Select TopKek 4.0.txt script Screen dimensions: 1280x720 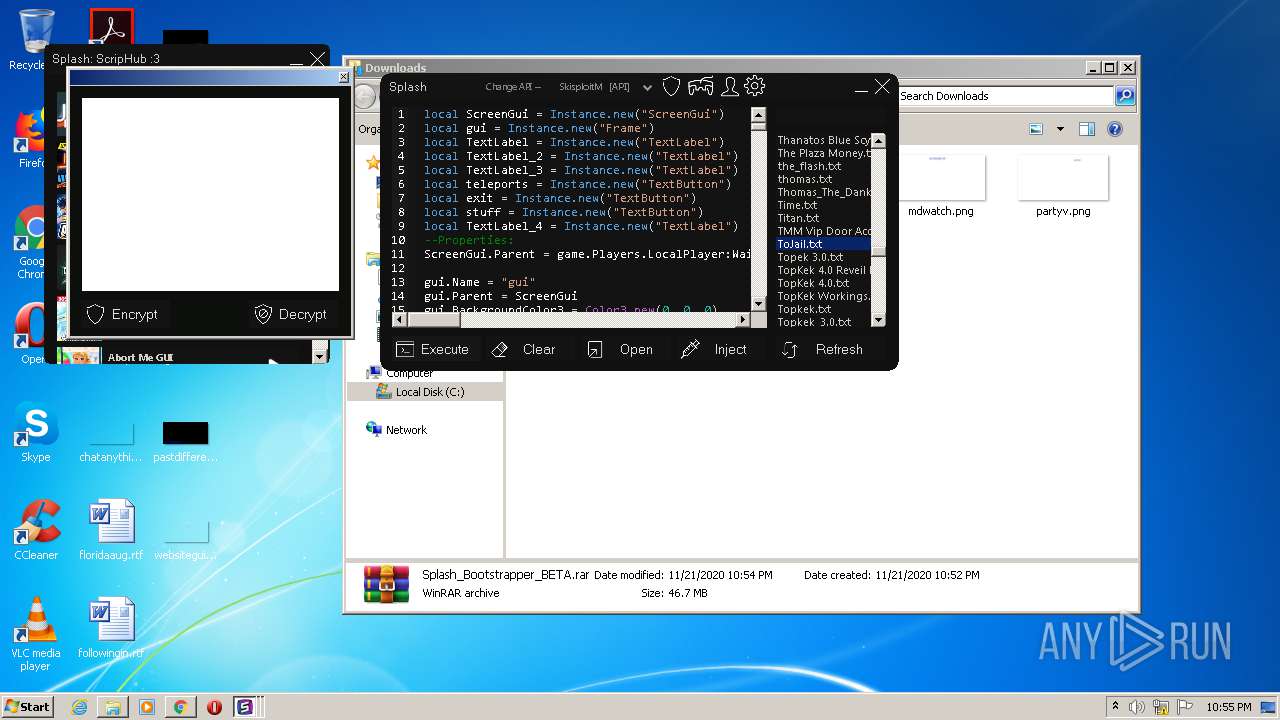(813, 283)
